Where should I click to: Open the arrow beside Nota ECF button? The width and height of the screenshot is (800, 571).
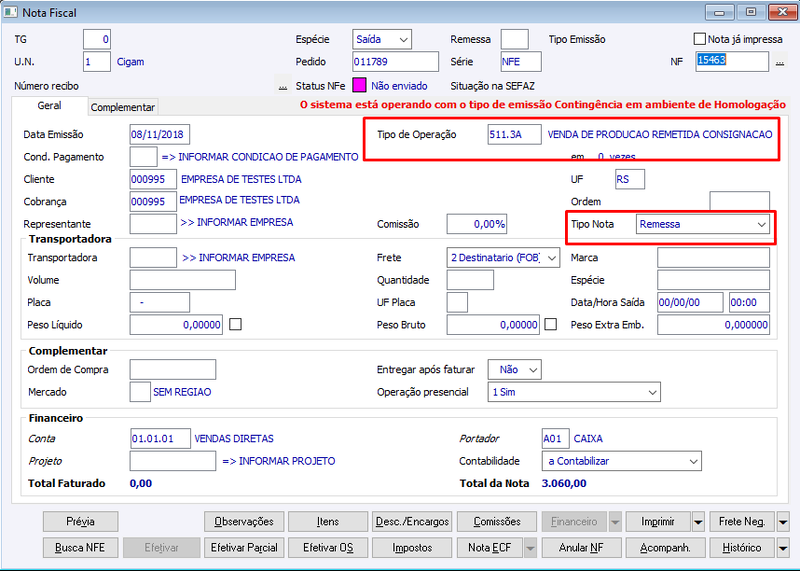point(531,548)
